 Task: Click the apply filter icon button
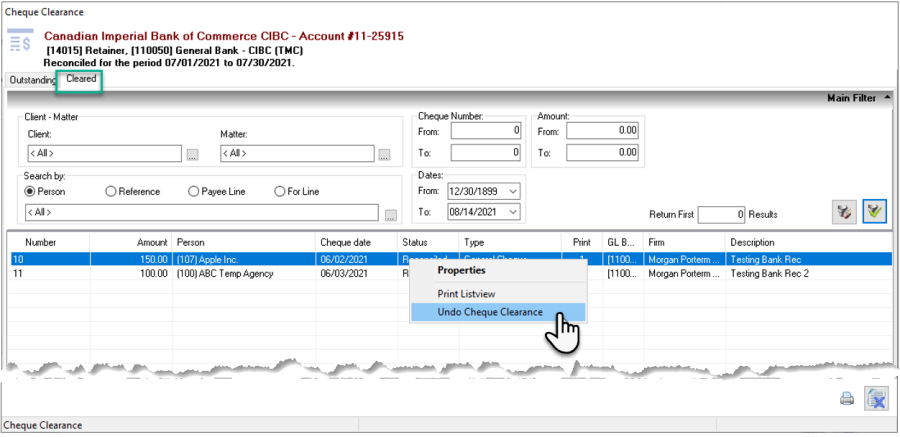click(875, 212)
